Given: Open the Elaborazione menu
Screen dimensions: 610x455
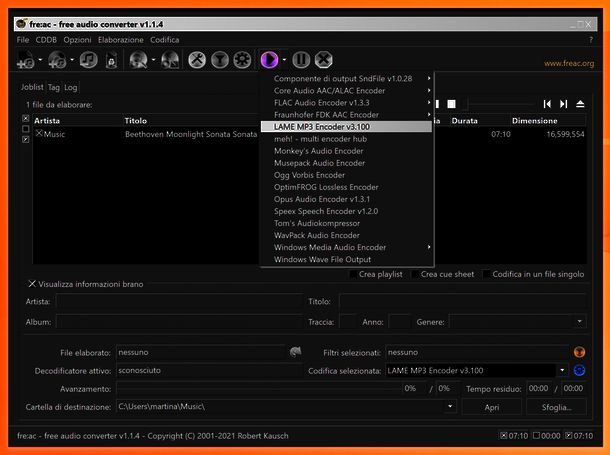Looking at the screenshot, I should coord(121,40).
